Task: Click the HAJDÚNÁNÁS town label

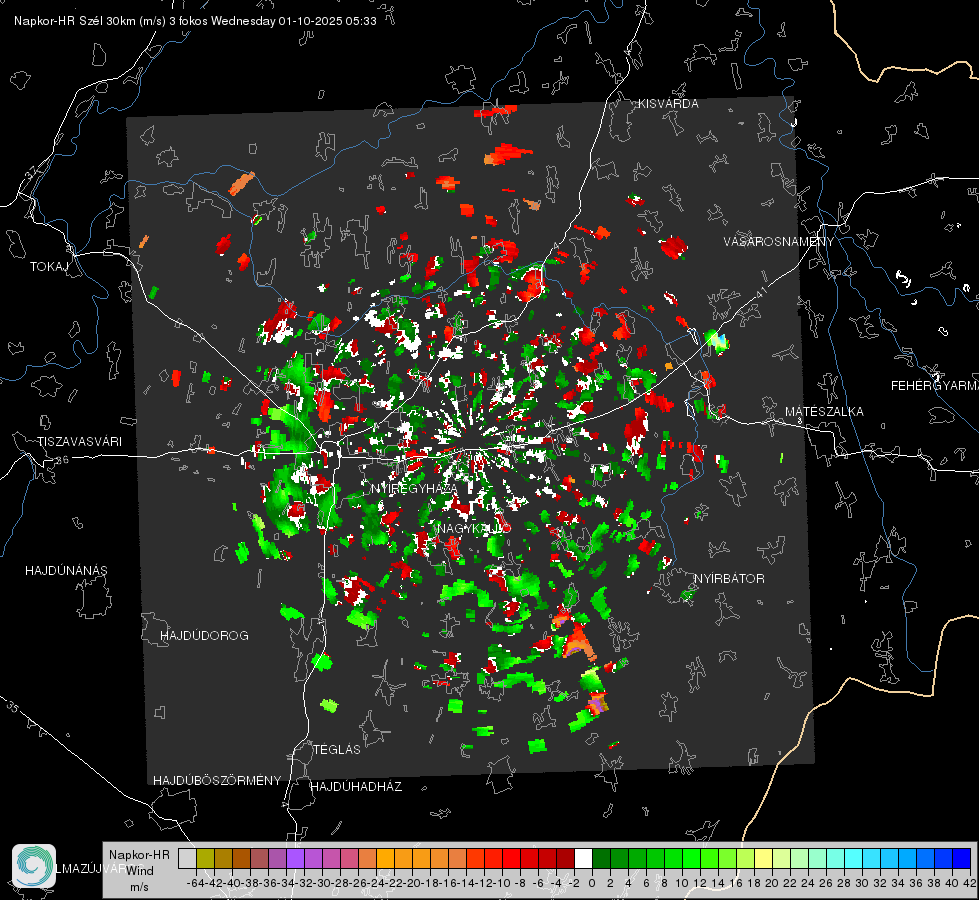Action: (x=66, y=570)
